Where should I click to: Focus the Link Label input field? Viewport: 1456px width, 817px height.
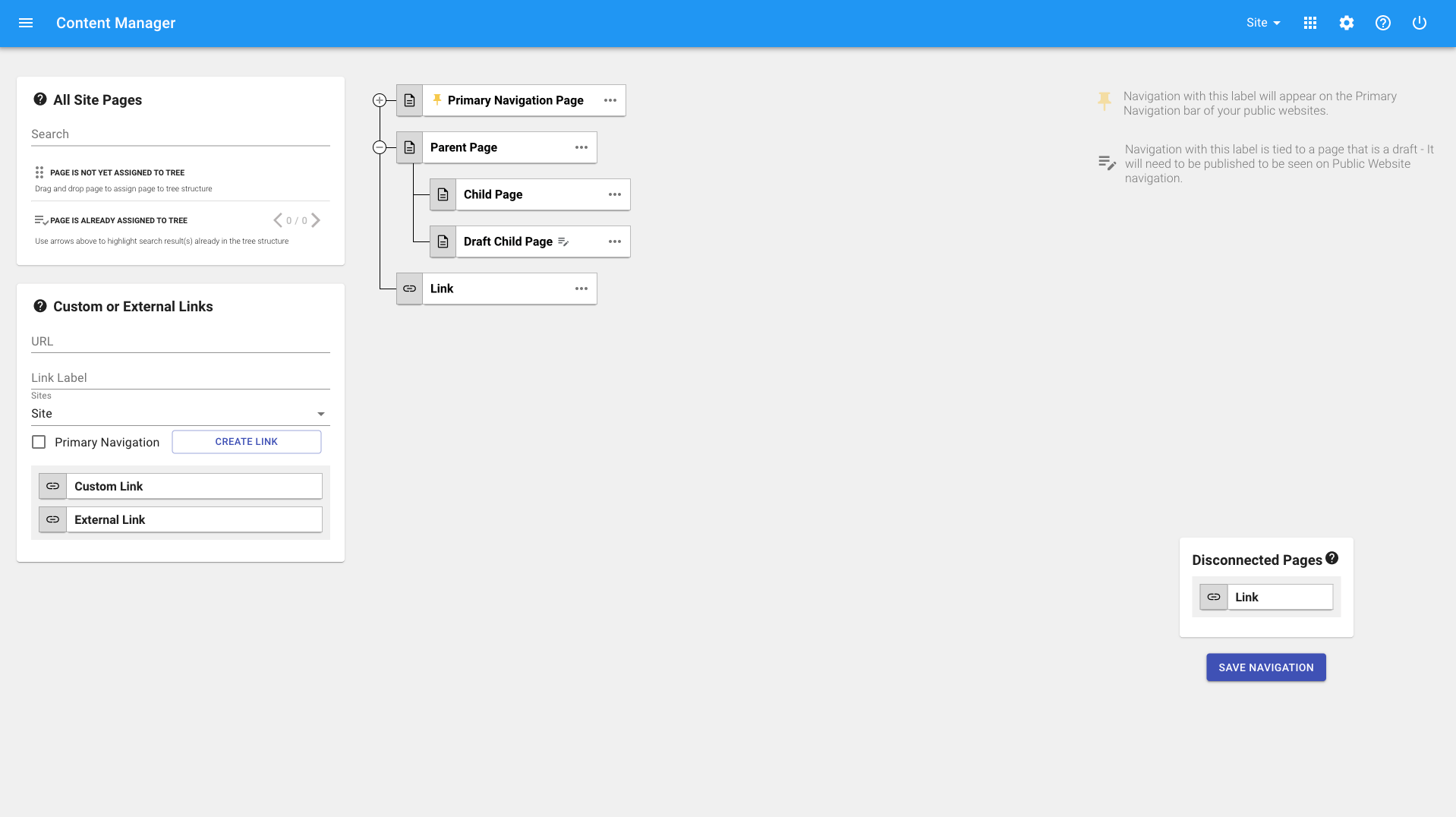click(181, 378)
